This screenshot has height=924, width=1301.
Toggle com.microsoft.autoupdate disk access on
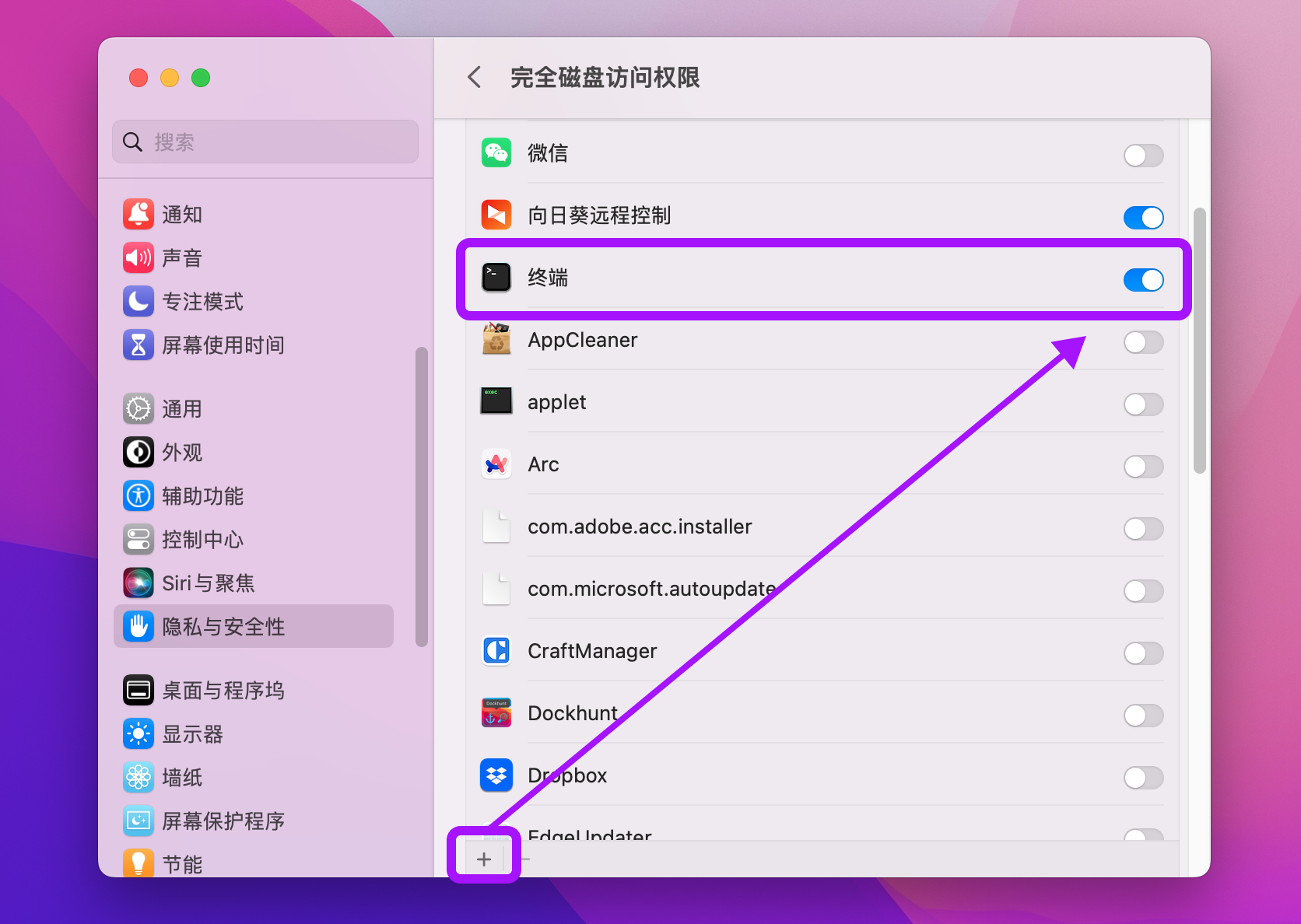(1143, 591)
